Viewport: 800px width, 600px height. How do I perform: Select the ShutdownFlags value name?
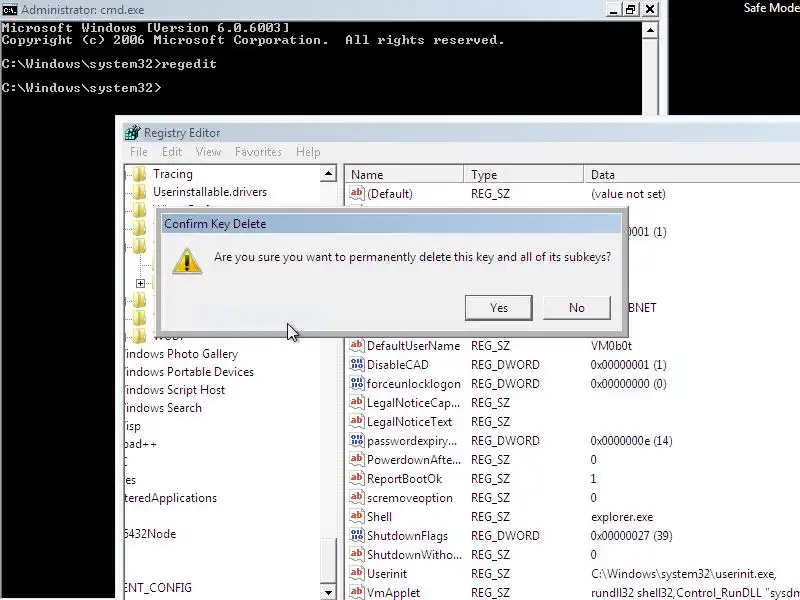coord(407,535)
